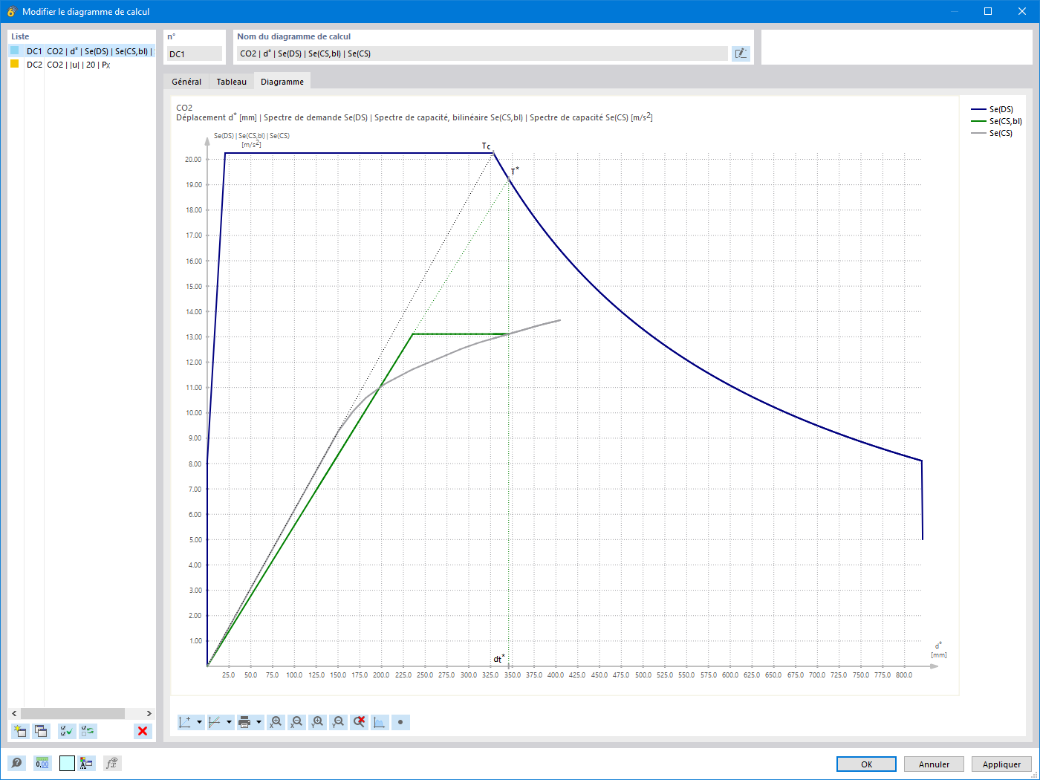
Task: Toggle data point markers dot icon
Action: [400, 722]
